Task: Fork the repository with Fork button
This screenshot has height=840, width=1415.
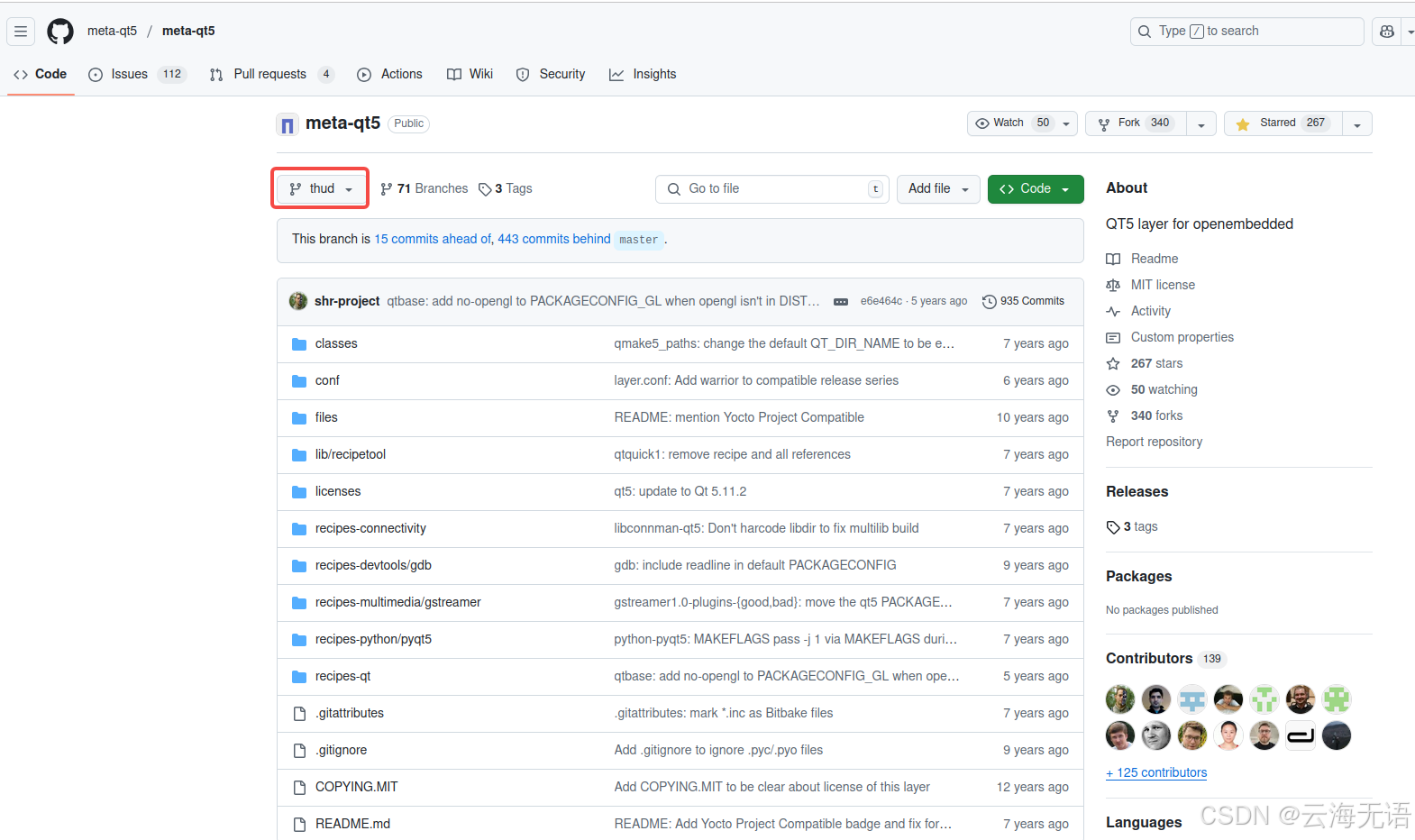Action: (x=1137, y=123)
